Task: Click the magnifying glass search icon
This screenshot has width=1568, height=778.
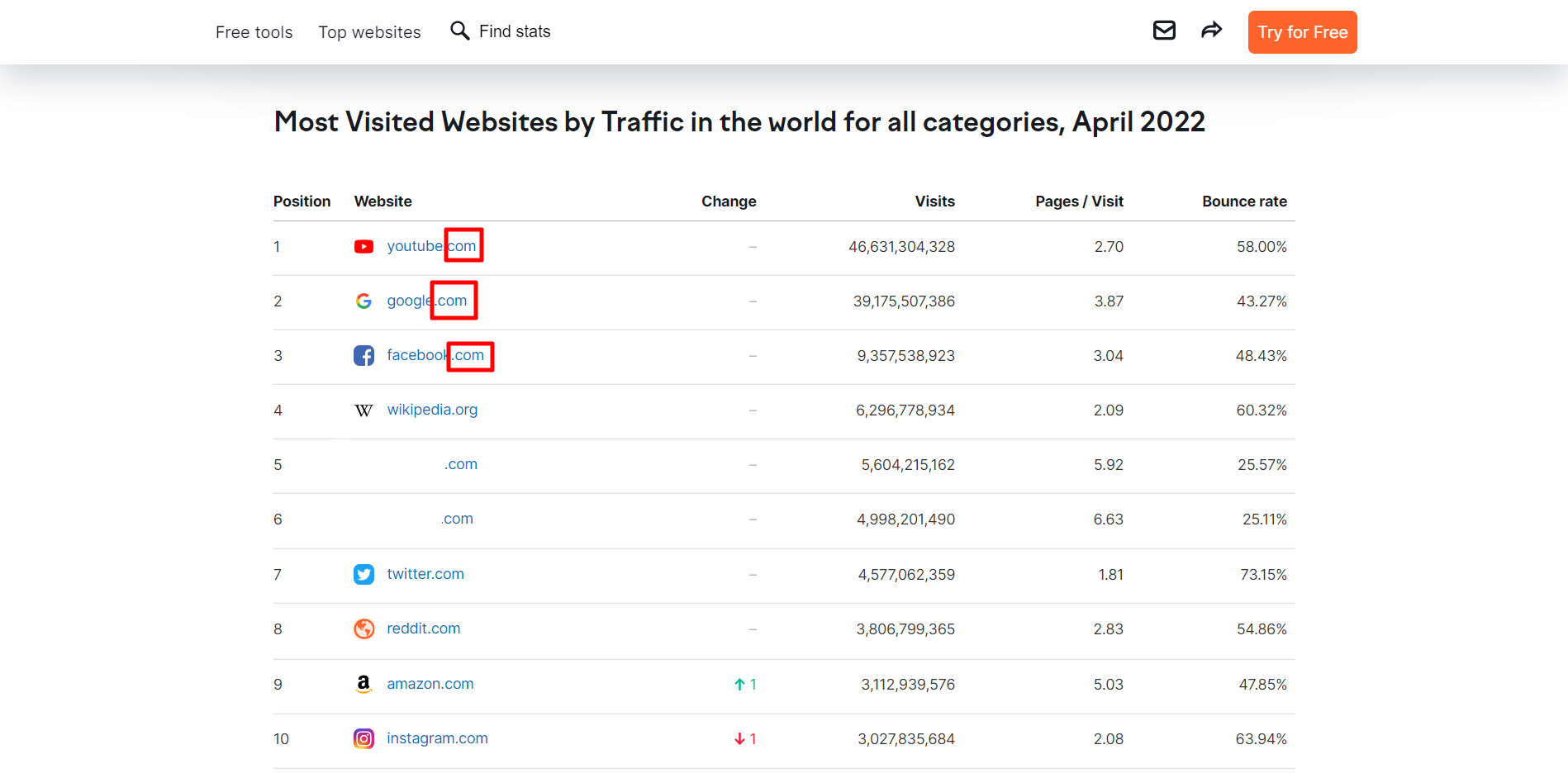Action: coord(459,31)
